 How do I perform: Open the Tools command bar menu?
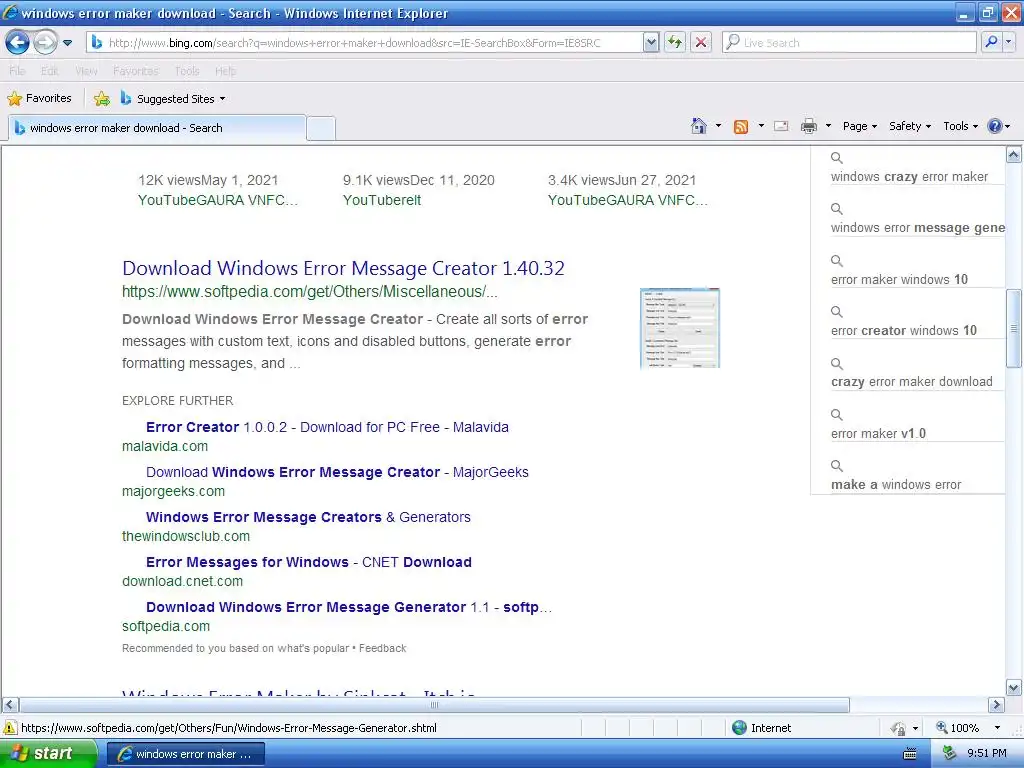tap(960, 126)
